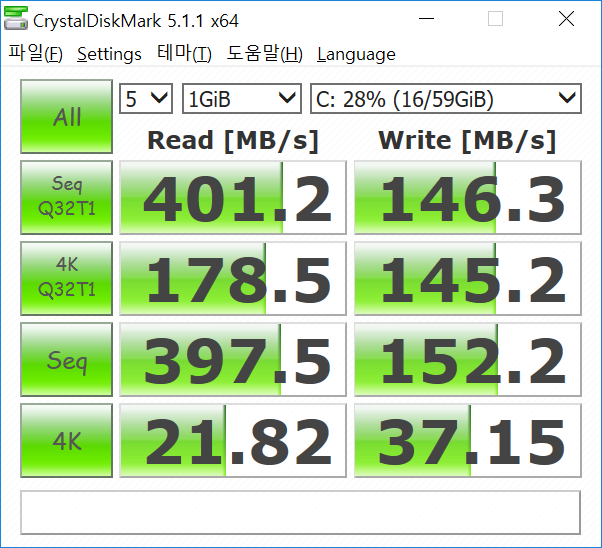This screenshot has width=602, height=548.
Task: Select the 4K write value 37.15
Action: 468,440
